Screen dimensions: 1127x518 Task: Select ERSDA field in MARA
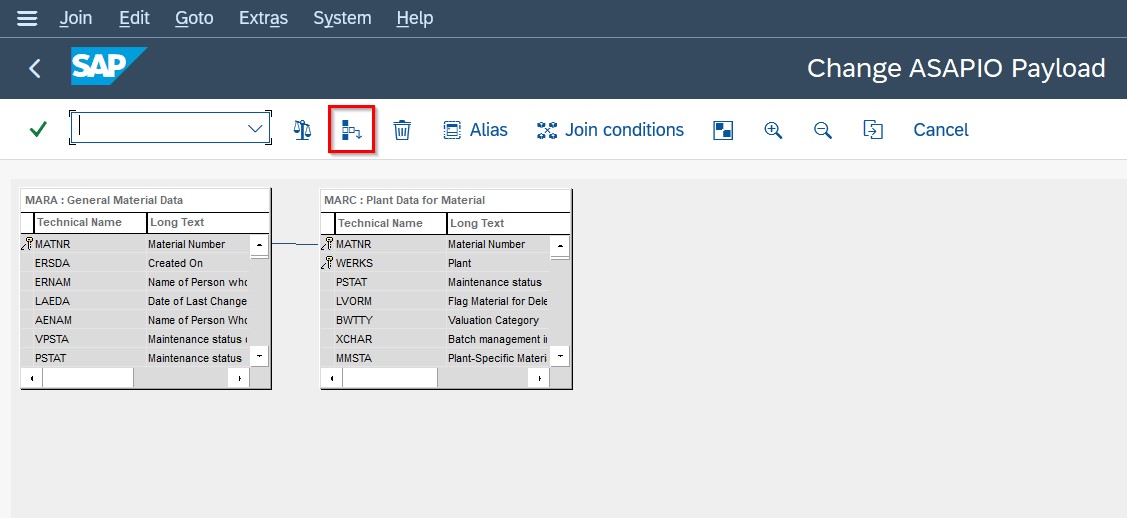(x=52, y=263)
